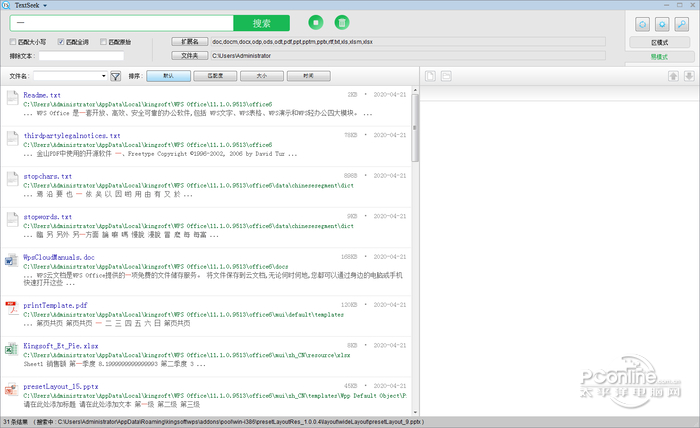Click the file icon next to stopwords.txt
The height and width of the screenshot is (428, 700).
tap(12, 219)
